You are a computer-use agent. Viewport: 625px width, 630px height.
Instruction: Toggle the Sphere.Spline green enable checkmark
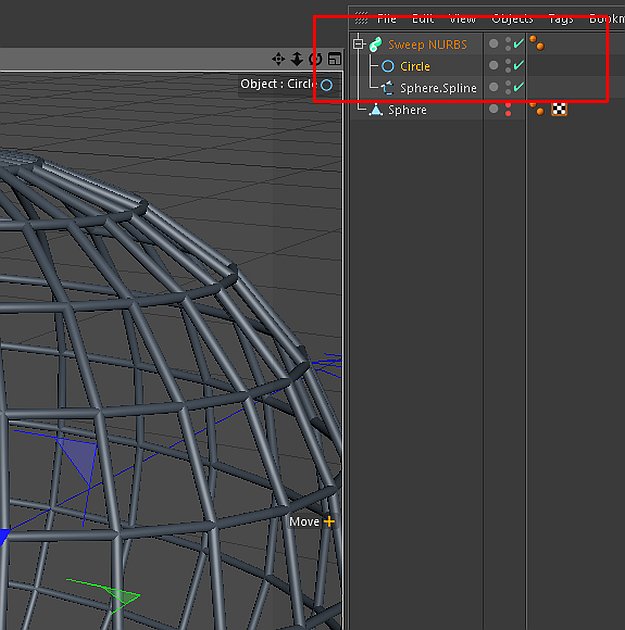(x=519, y=86)
